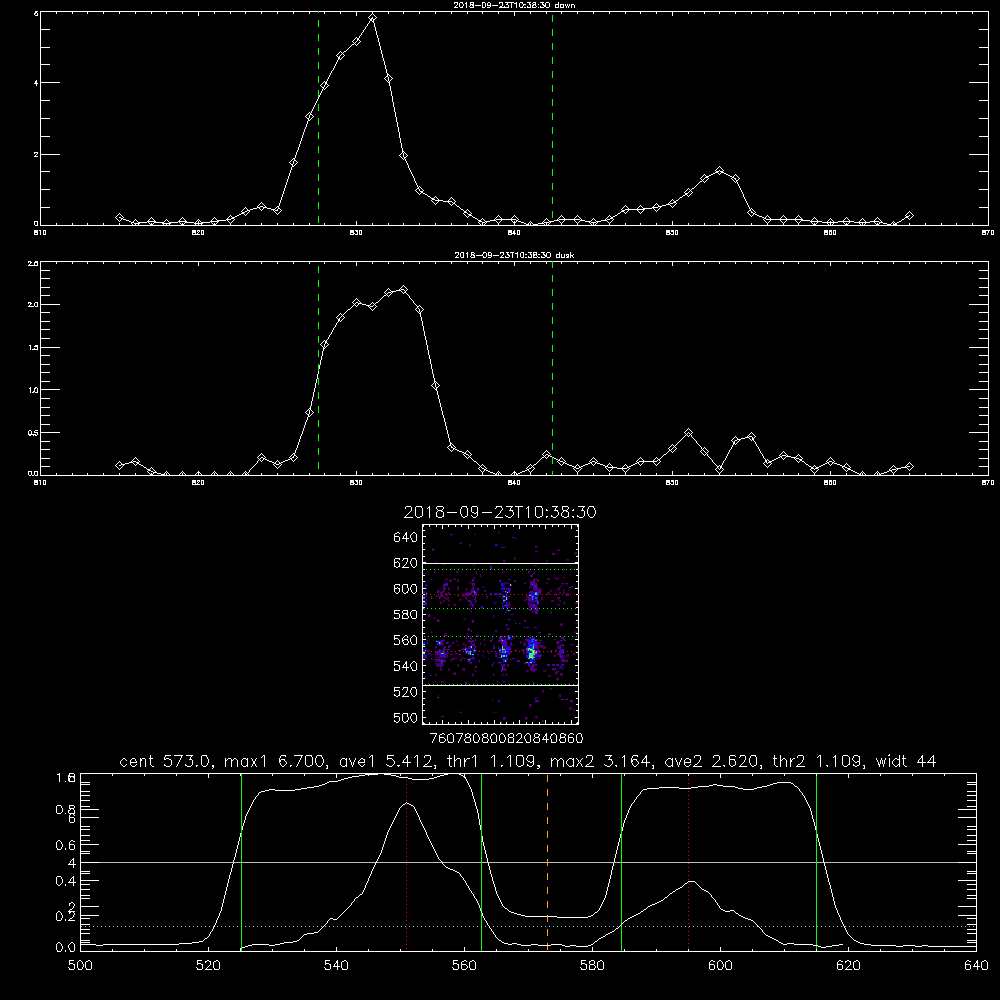
Task: Click the bottom plot x-axis label 620
Action: [848, 966]
